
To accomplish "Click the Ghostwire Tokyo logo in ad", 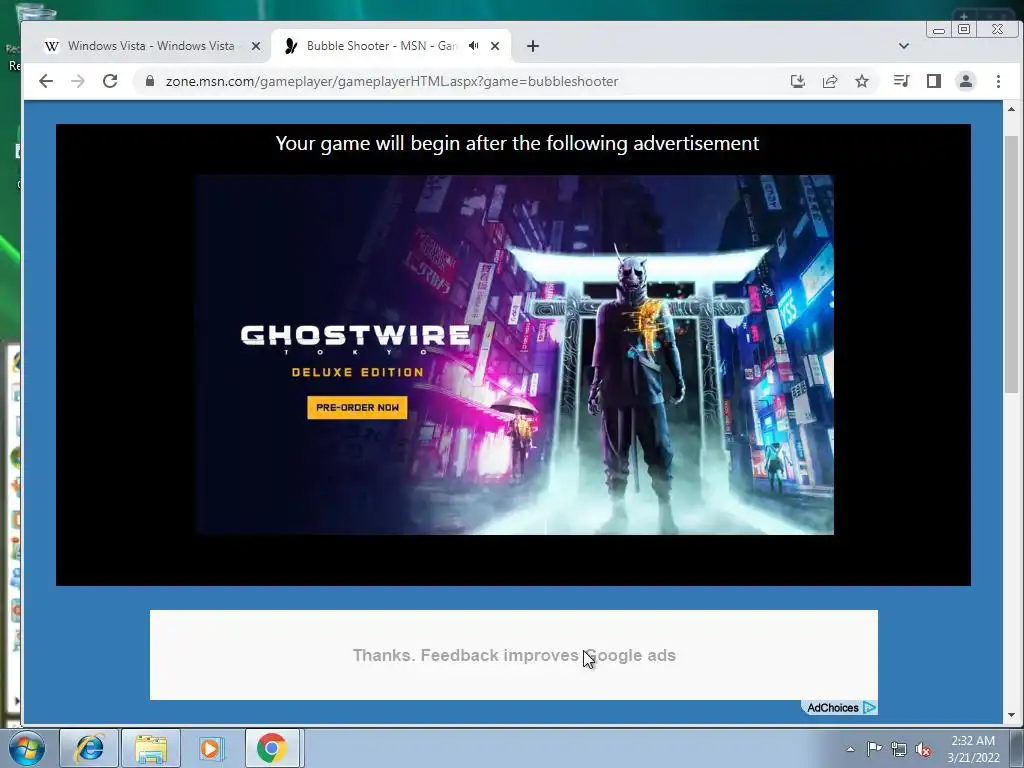I will coord(356,339).
